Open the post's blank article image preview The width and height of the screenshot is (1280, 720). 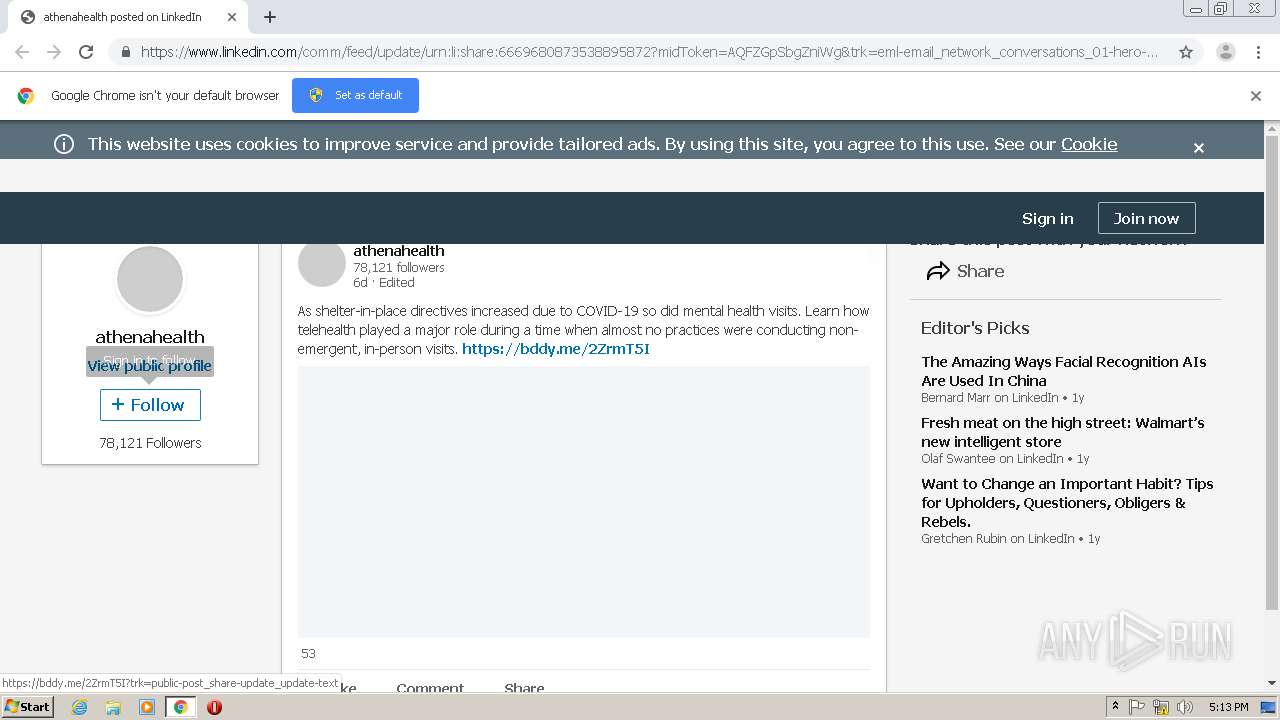584,502
